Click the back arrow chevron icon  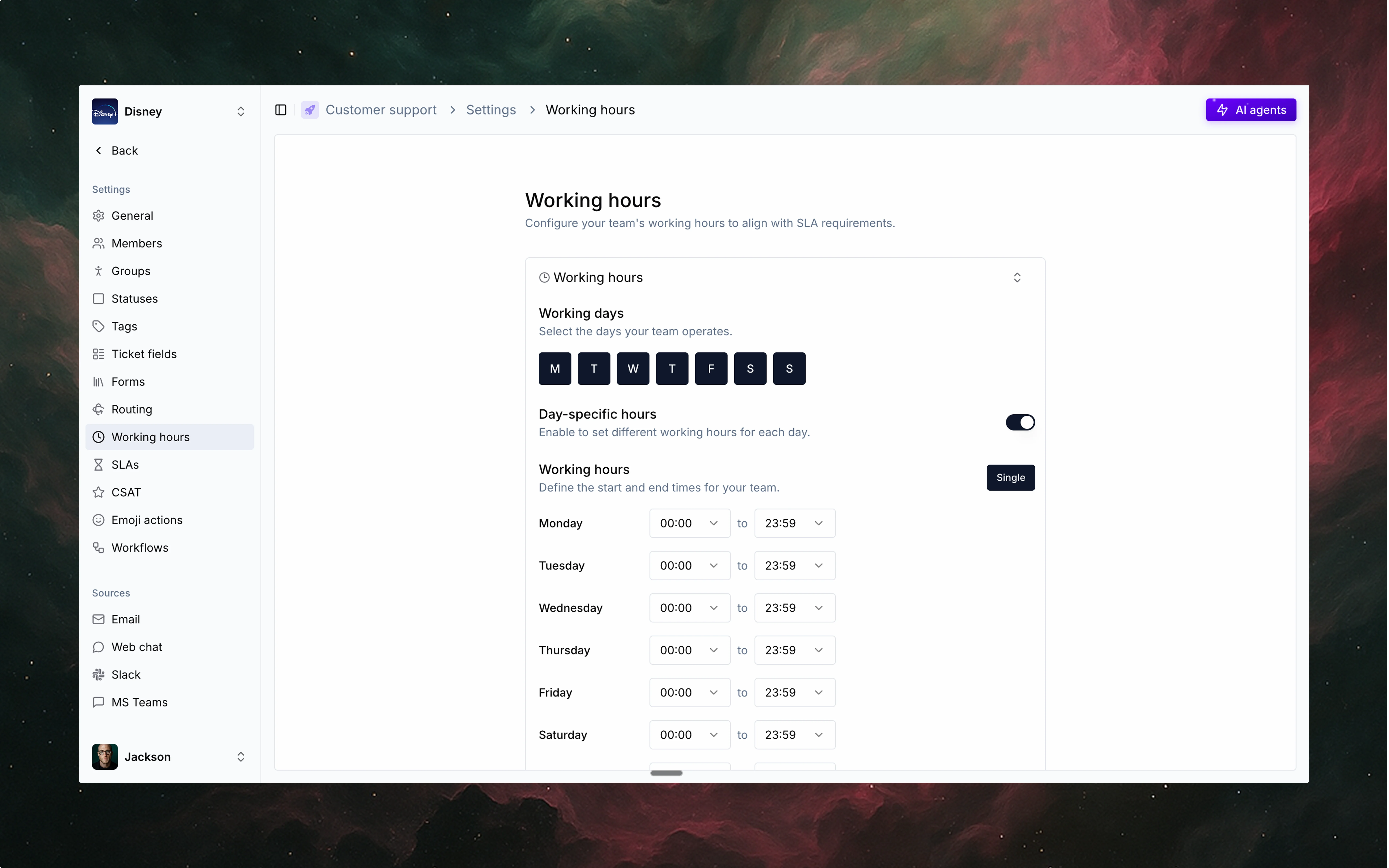tap(99, 150)
